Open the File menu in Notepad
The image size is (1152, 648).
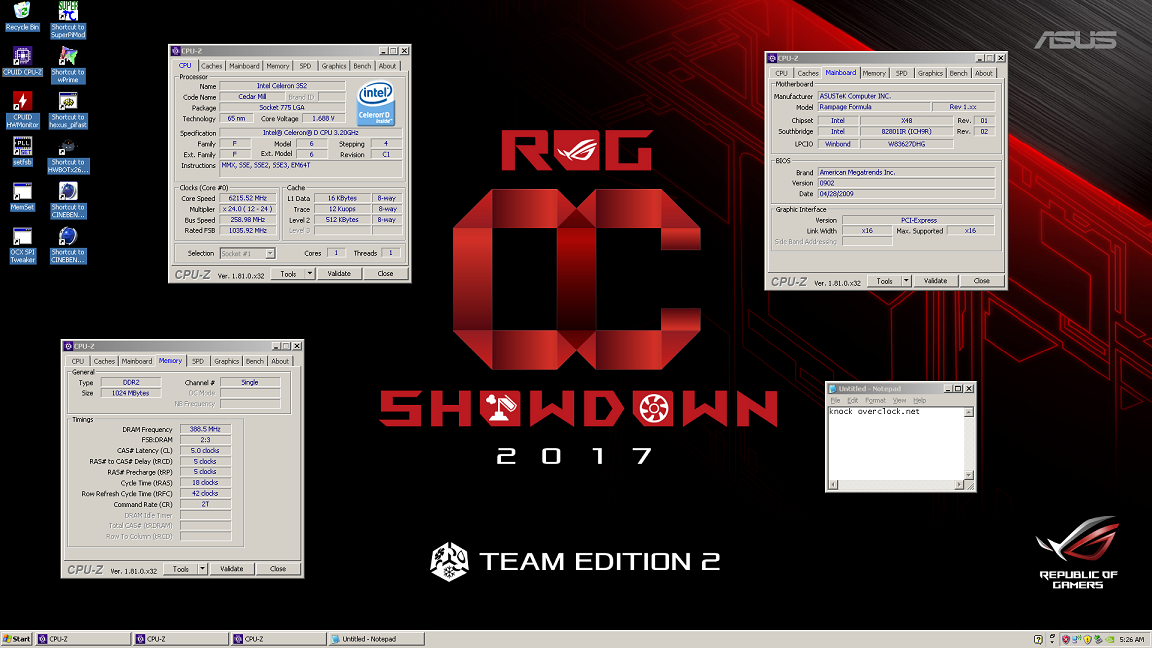click(835, 401)
